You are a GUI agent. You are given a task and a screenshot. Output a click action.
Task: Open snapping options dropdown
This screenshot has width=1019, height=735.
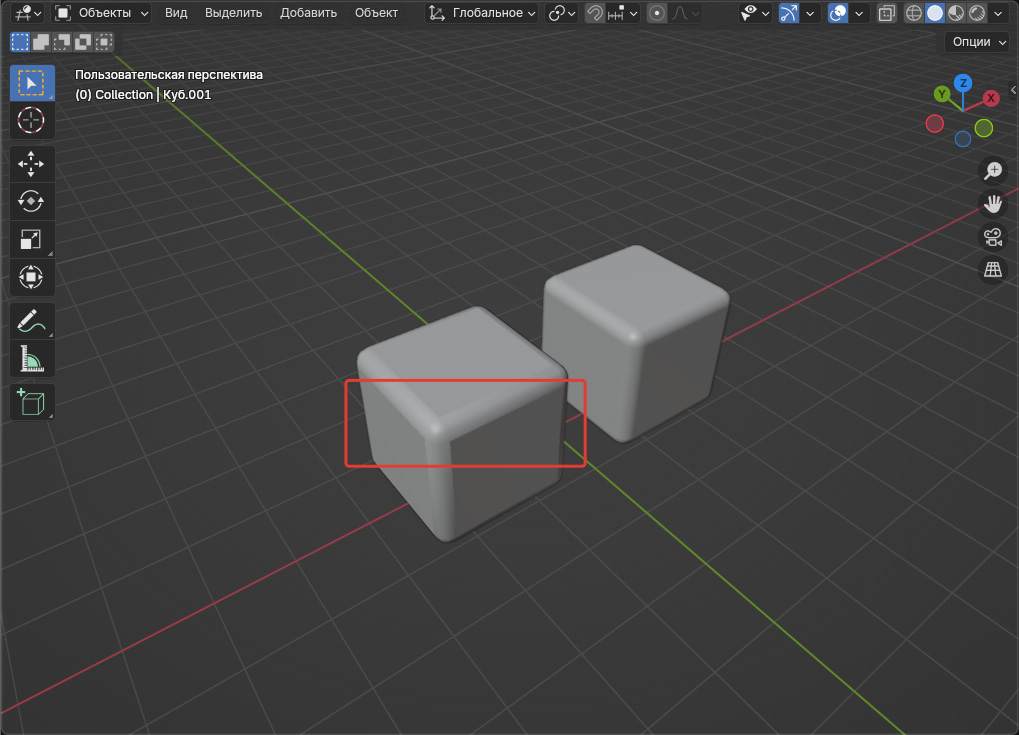pos(622,12)
